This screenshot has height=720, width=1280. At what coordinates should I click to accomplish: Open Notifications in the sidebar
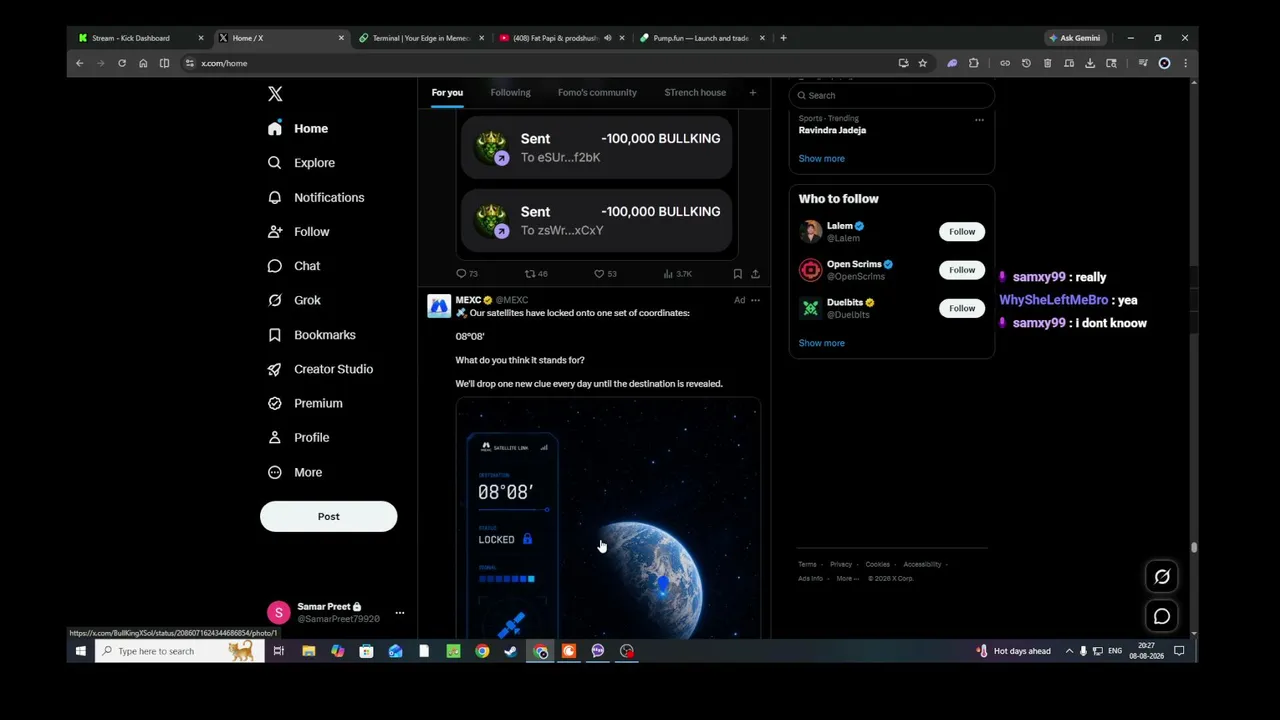coord(316,197)
